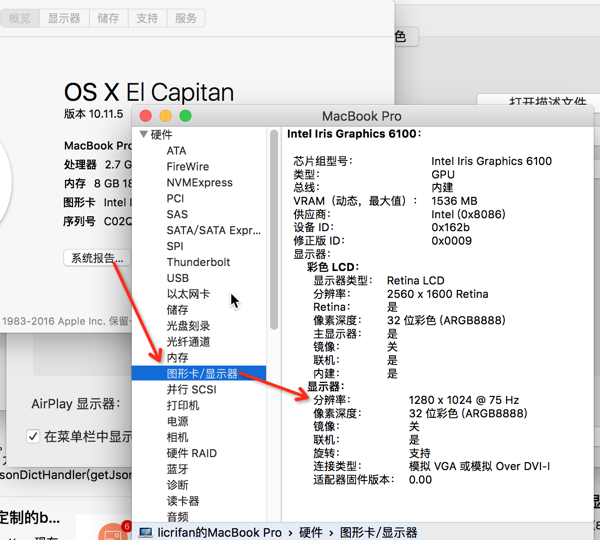
Task: Click 1536 MB VRAM value
Action: coord(454,201)
